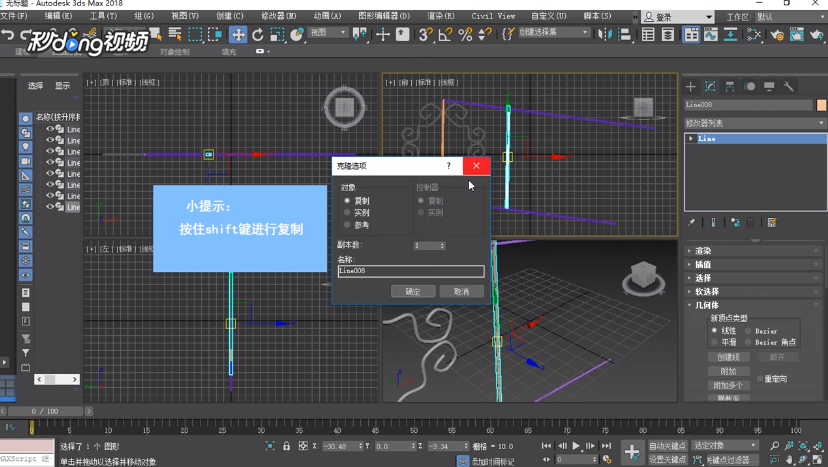
Task: Click the Undo arrow icon
Action: click(x=8, y=35)
